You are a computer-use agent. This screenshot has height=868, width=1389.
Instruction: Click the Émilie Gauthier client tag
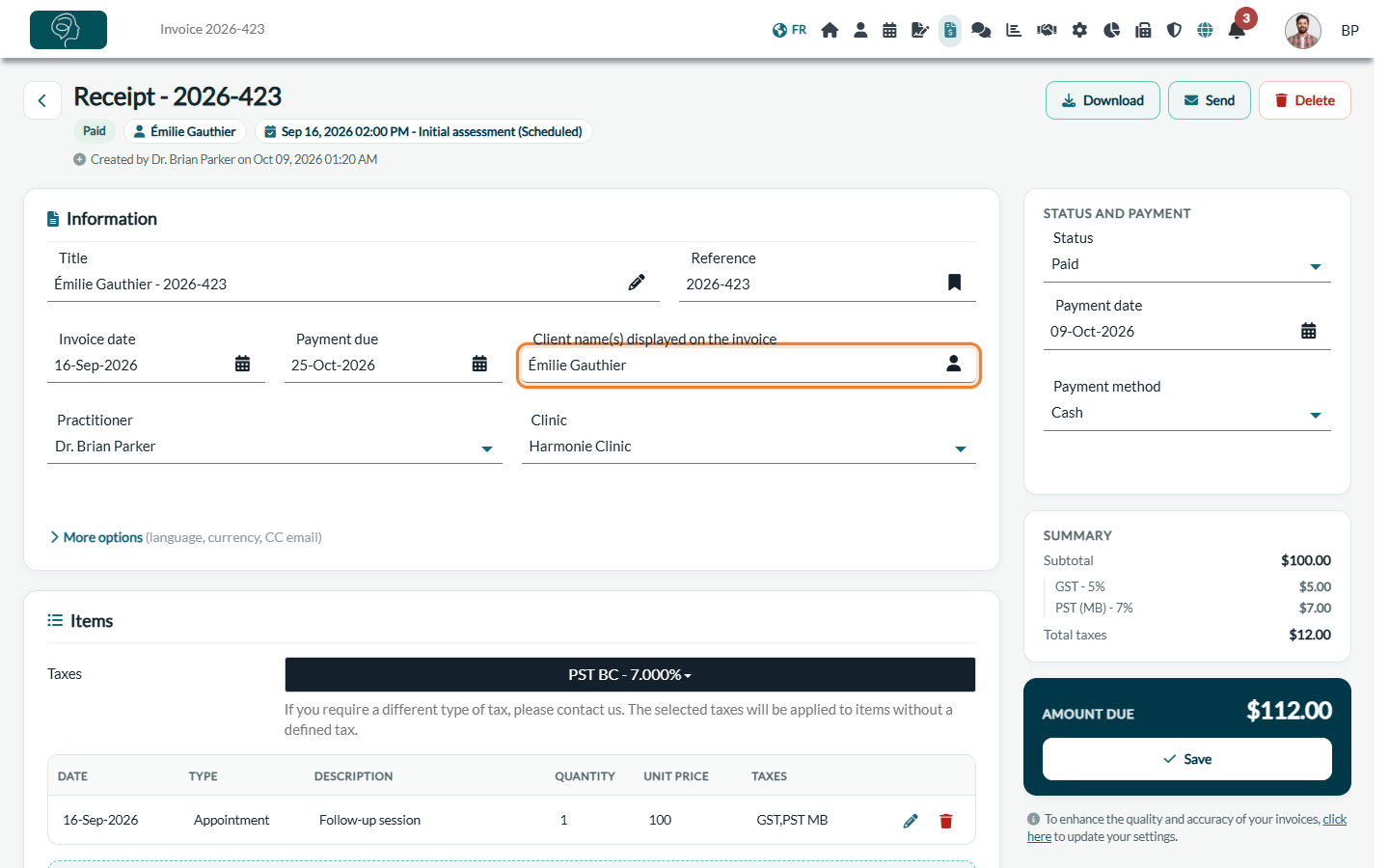[x=185, y=131]
